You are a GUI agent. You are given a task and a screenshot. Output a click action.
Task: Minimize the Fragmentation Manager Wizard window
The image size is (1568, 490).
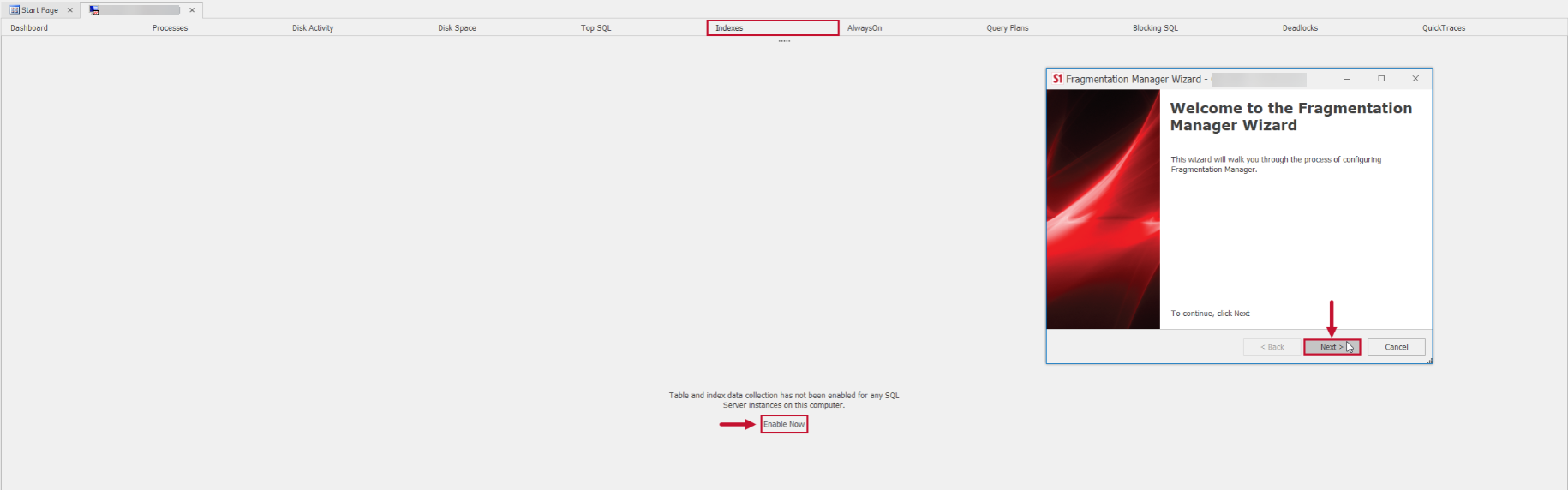pos(1347,79)
